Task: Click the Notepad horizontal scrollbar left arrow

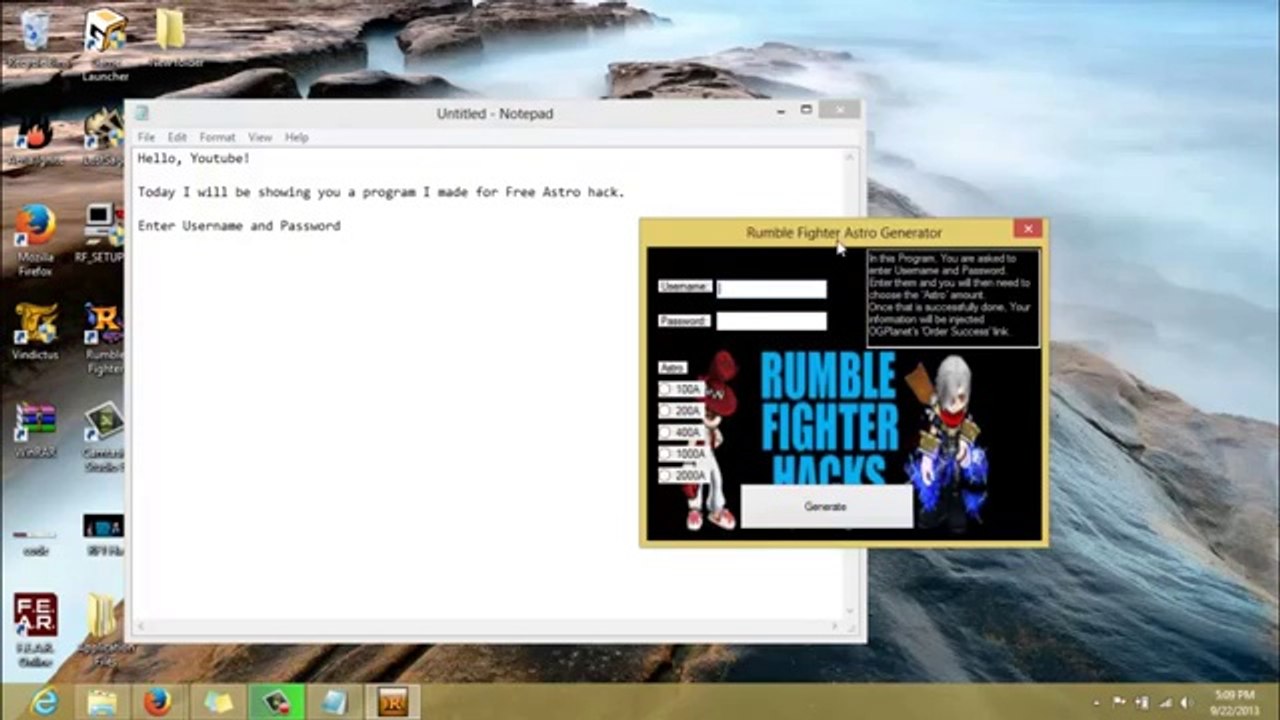Action: pyautogui.click(x=141, y=625)
